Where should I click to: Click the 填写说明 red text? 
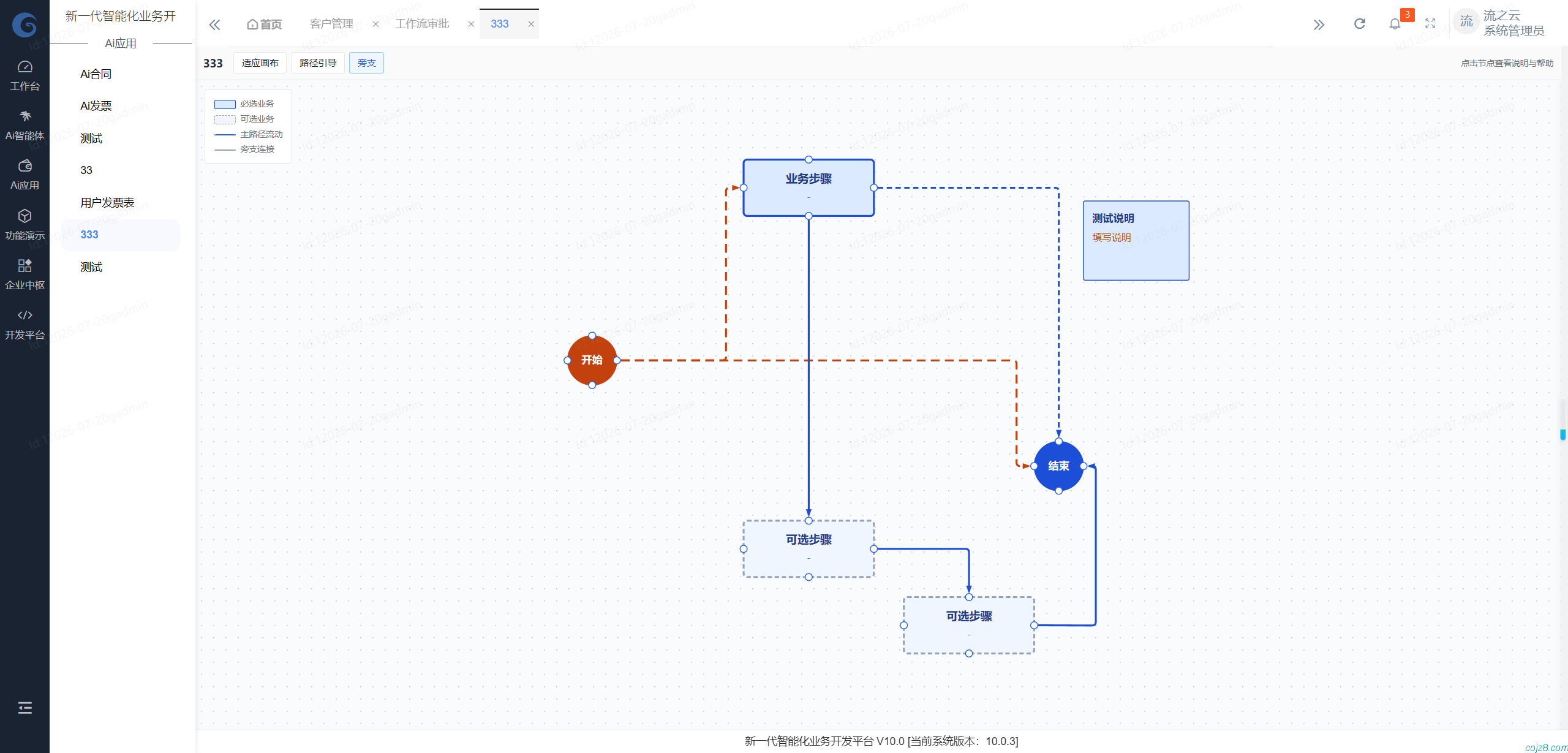tap(1111, 238)
